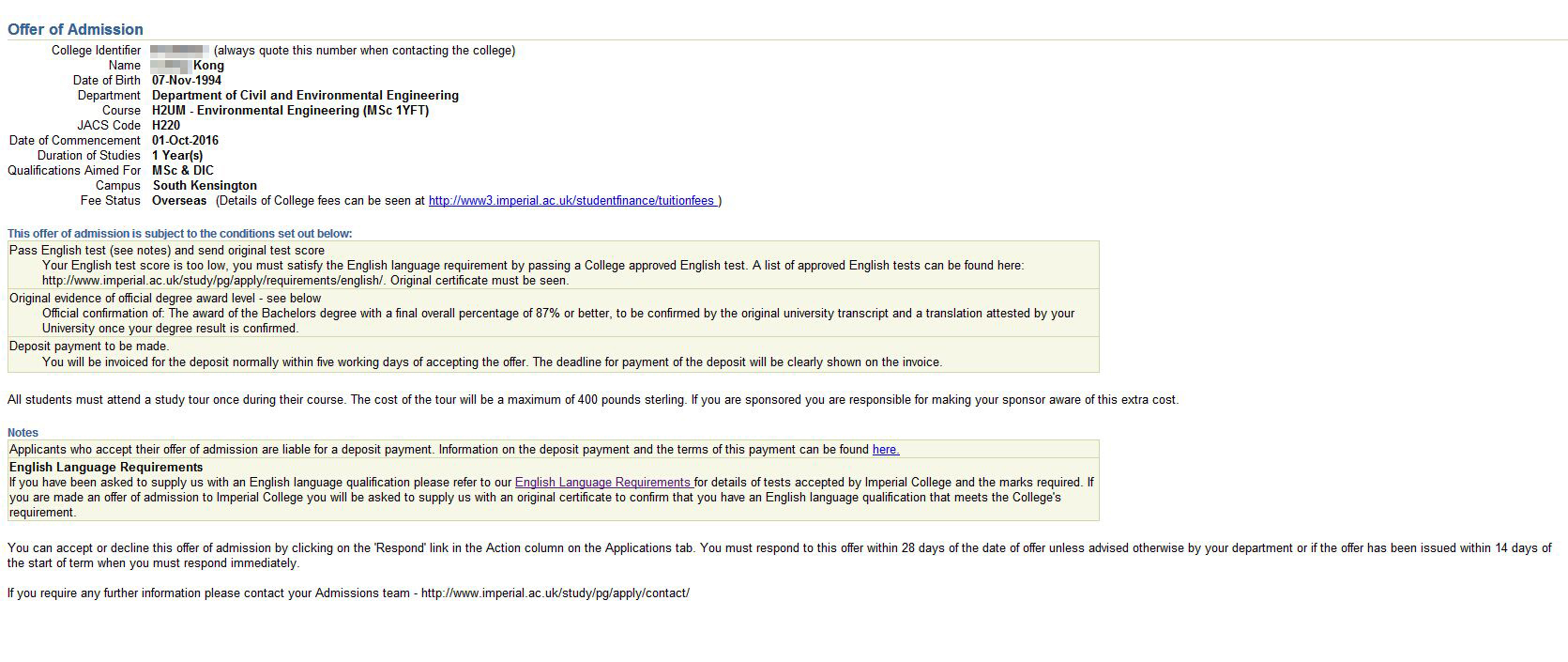Click the bold English Language Requirements heading
This screenshot has width=1568, height=662.
[x=106, y=468]
